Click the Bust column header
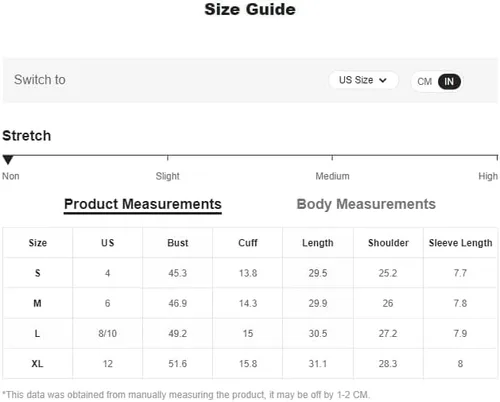The height and width of the screenshot is (402, 500). (178, 243)
